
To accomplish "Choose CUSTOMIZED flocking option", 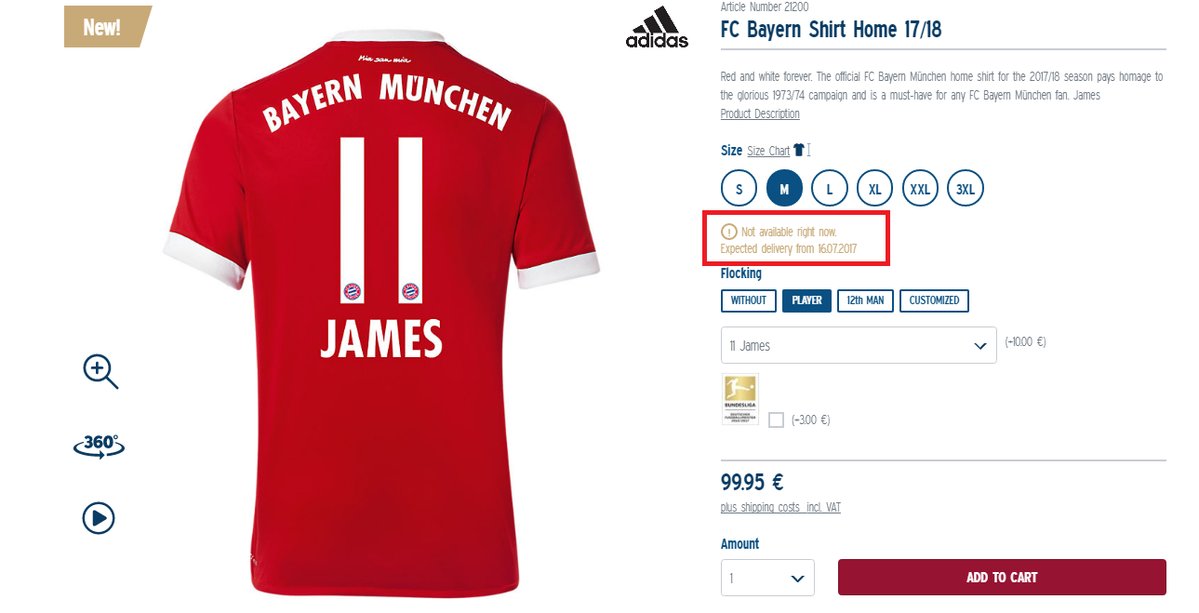I will pyautogui.click(x=934, y=300).
